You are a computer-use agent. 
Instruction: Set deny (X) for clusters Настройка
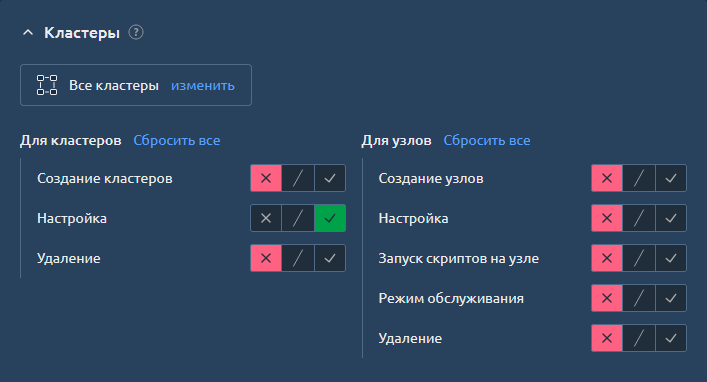tap(266, 218)
